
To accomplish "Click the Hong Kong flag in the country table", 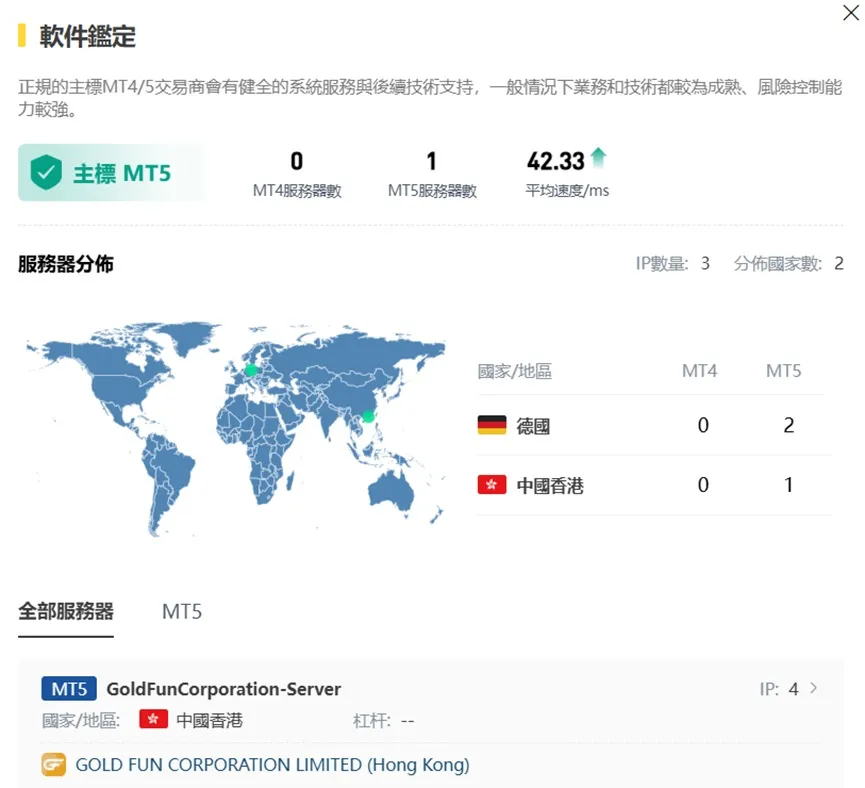I will click(492, 484).
